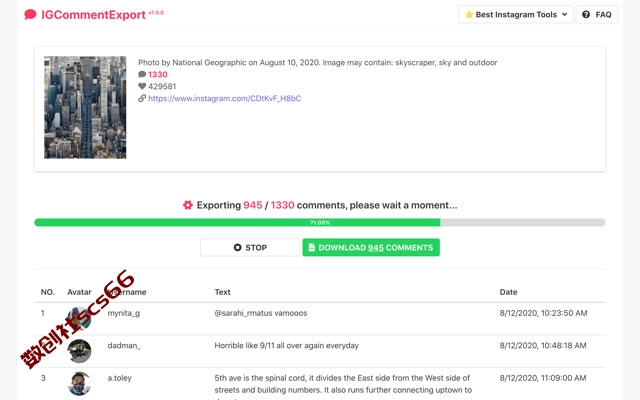
Task: Click the file icon in the download button
Action: (312, 247)
